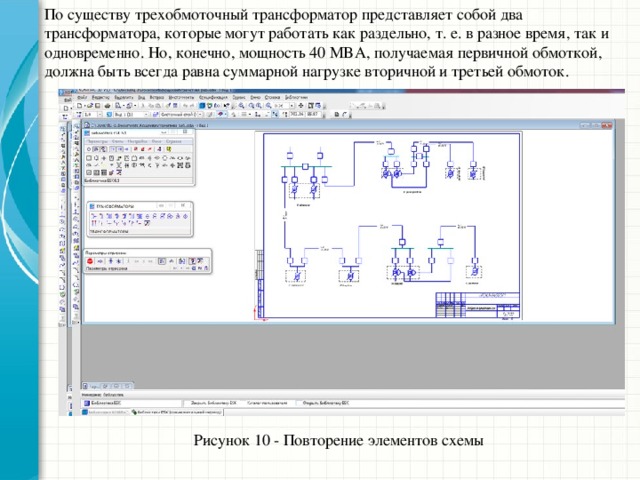
Task: Select last transformer symbol in top palette row
Action: [x=185, y=216]
